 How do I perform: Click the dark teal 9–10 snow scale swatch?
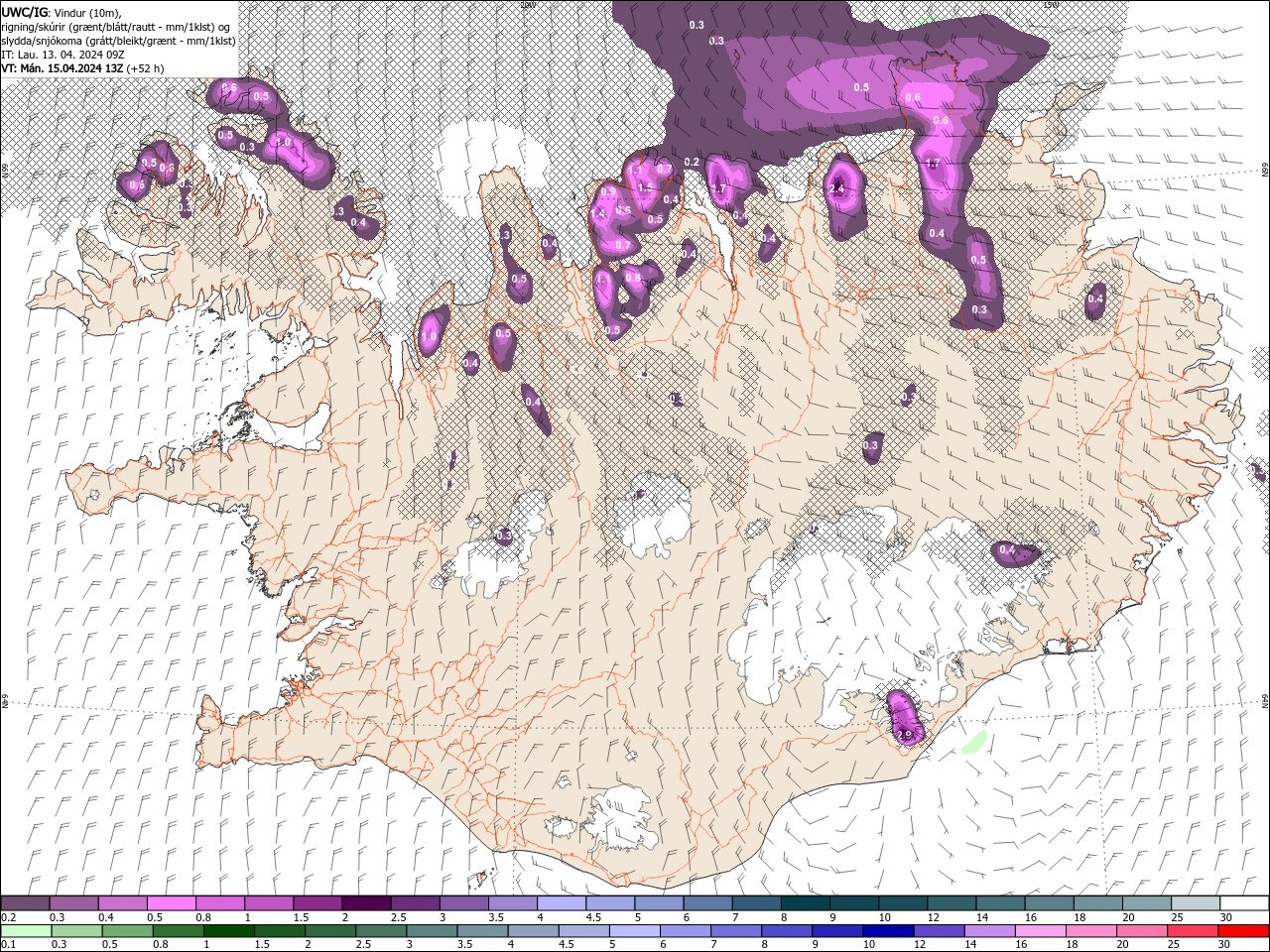tap(853, 903)
